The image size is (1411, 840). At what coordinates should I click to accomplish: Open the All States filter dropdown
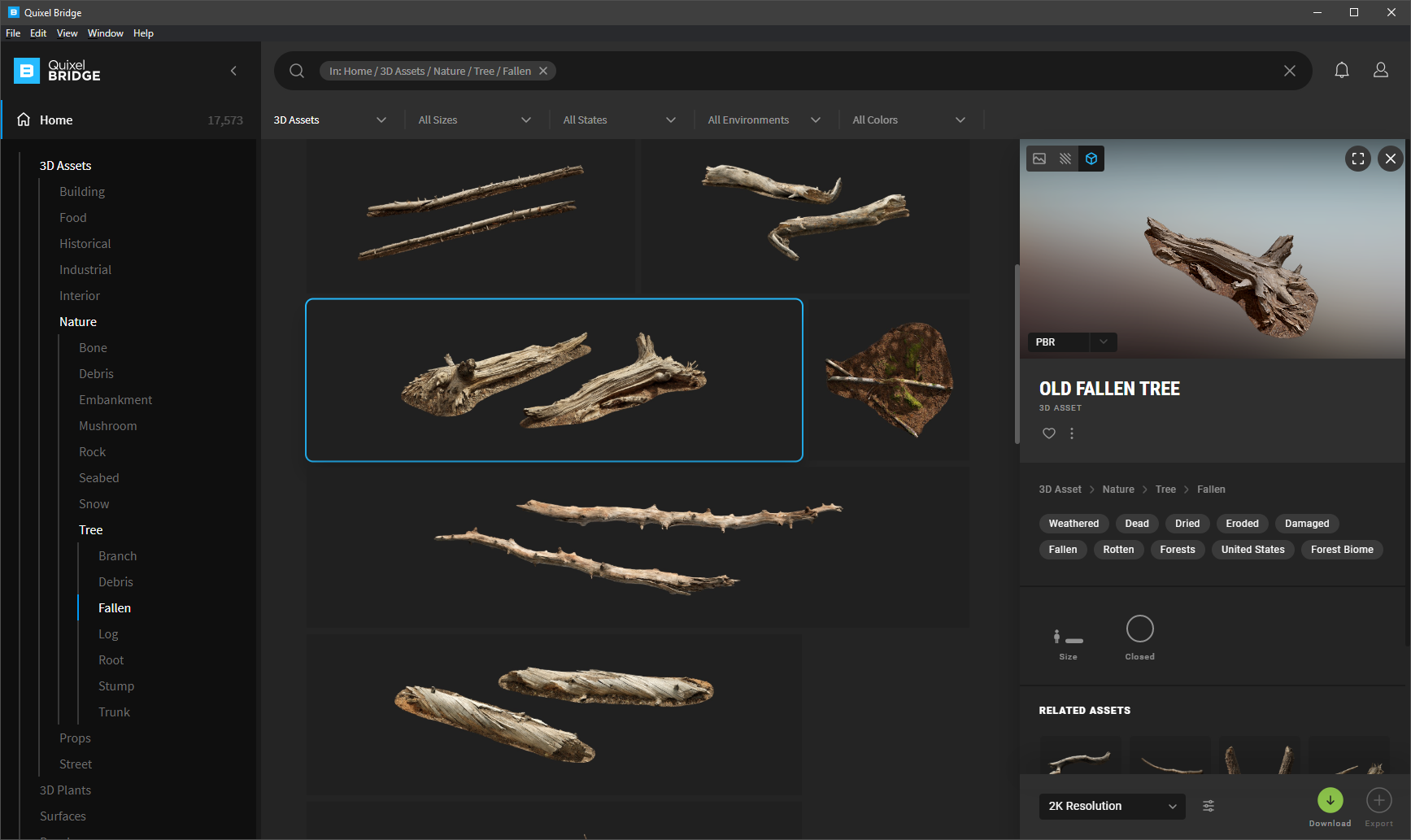pos(620,120)
